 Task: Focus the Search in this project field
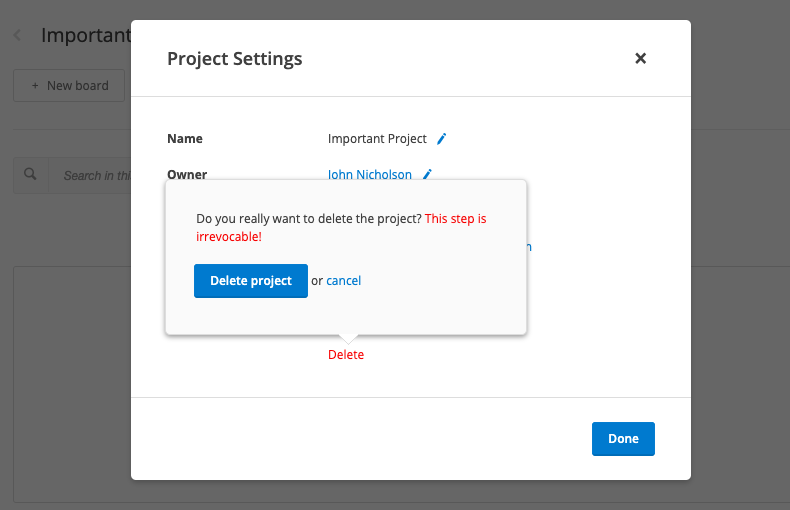[90, 175]
